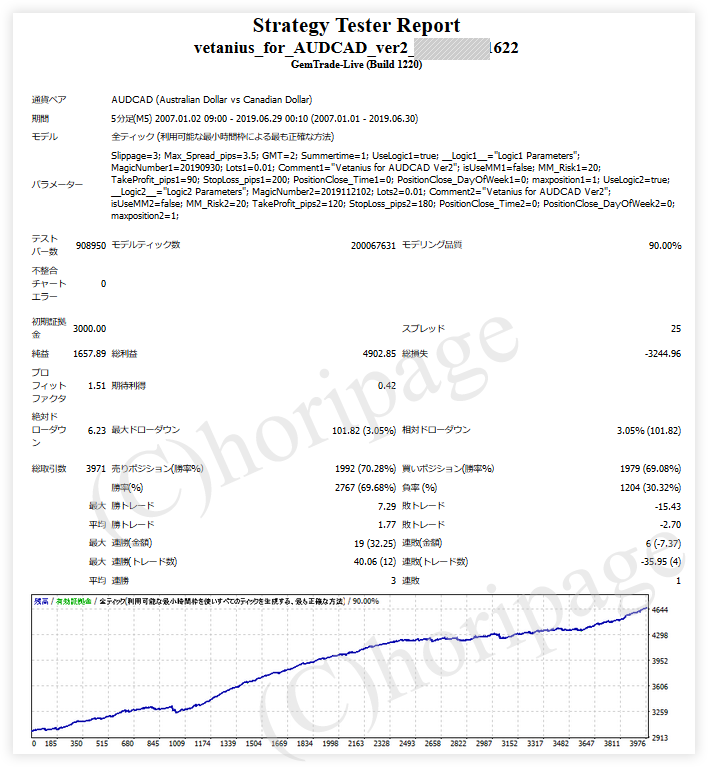Click the spread value 25
Image resolution: width=708 pixels, height=767 pixels.
pyautogui.click(x=676, y=329)
